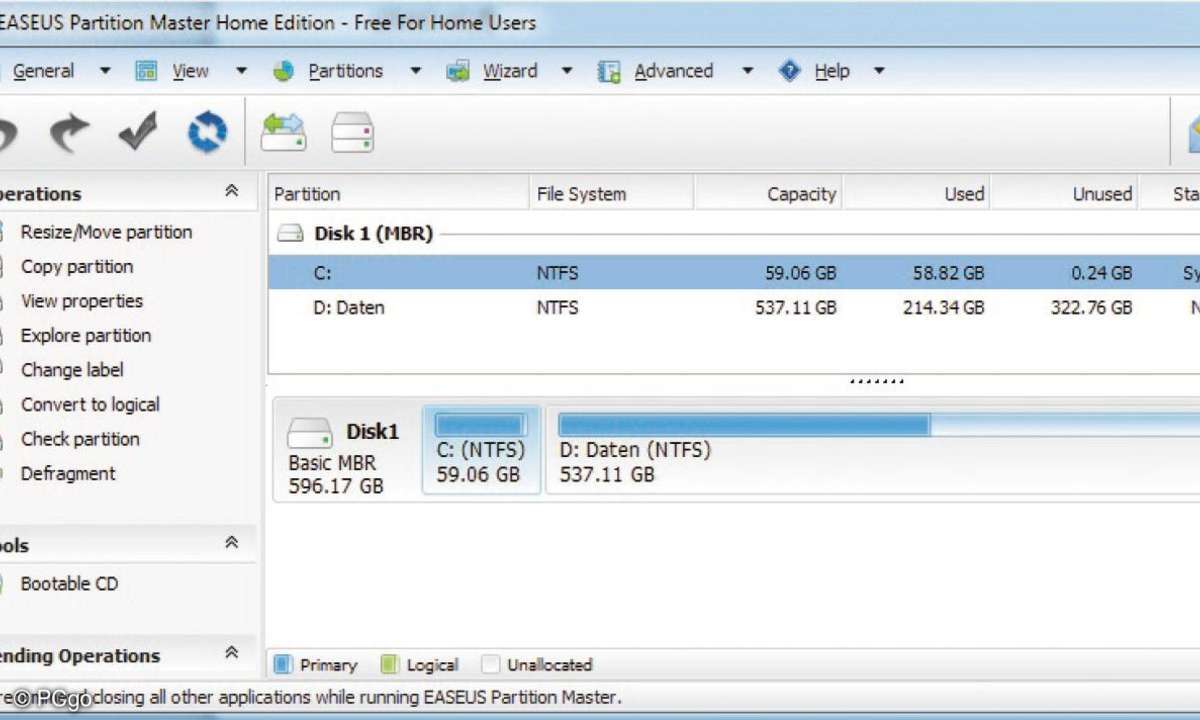The height and width of the screenshot is (720, 1200).
Task: Choose Copy partition in the sidebar
Action: [77, 267]
